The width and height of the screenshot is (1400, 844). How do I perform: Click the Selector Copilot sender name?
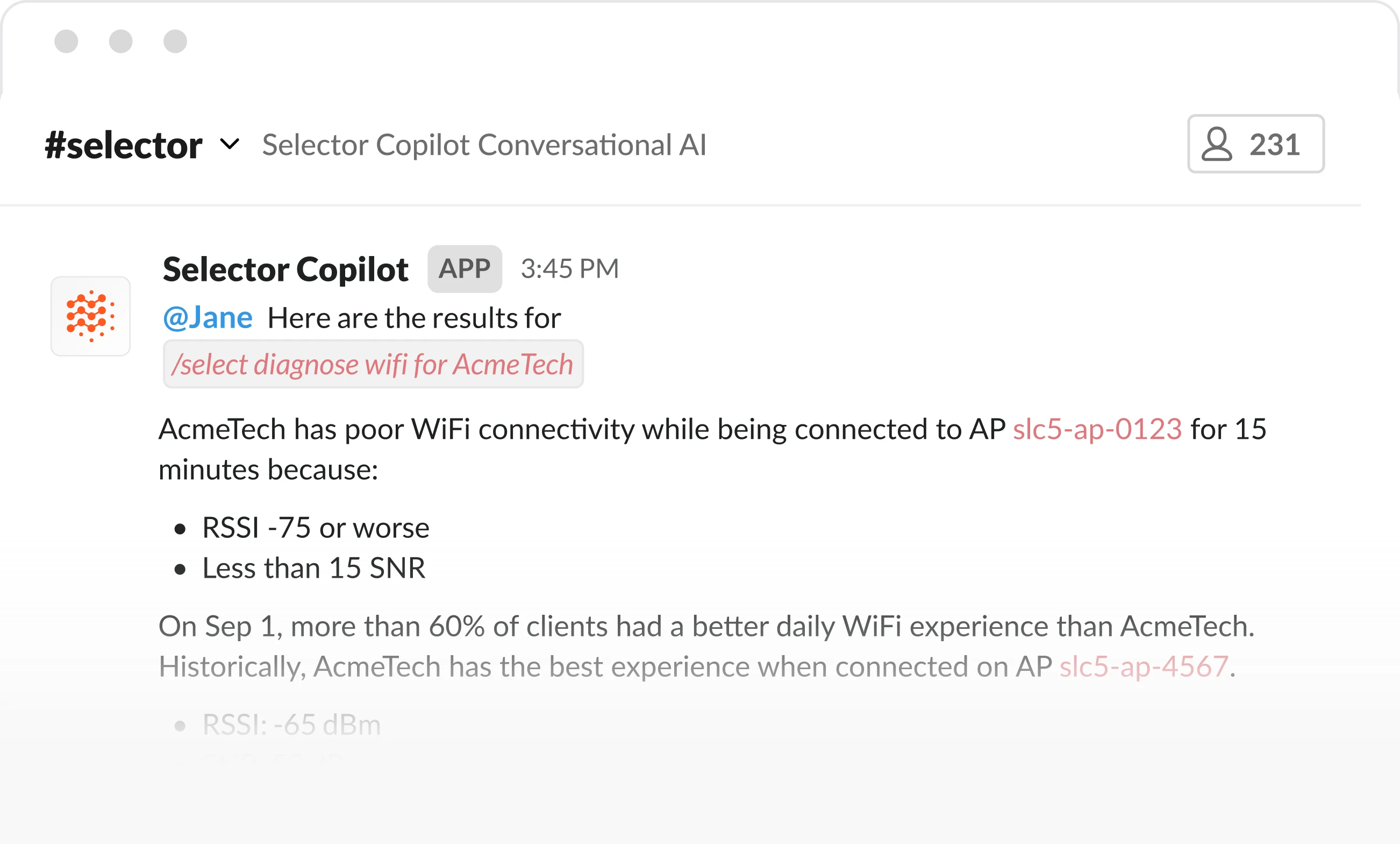(x=285, y=268)
